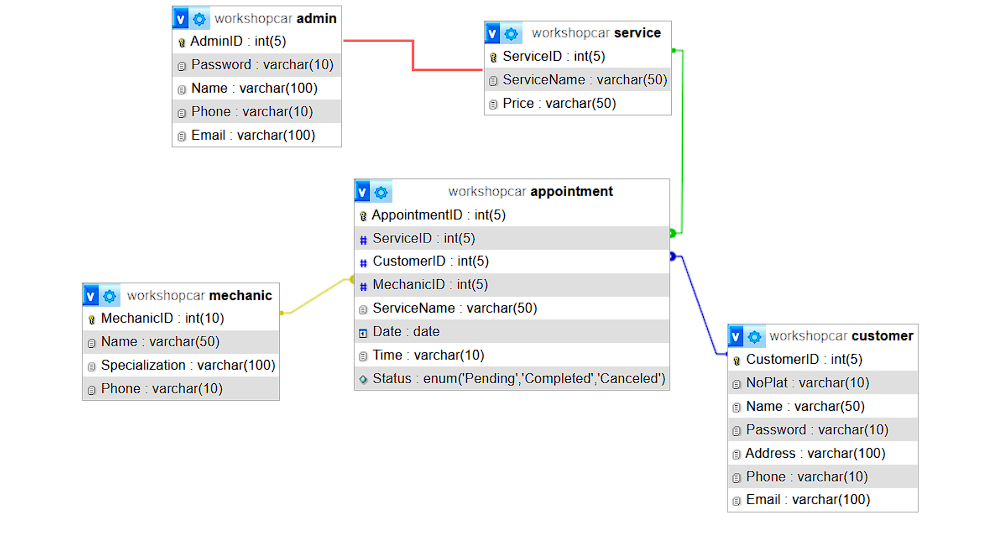Select 'Name : varchar(50)' row in mechanic table
The width and height of the screenshot is (983, 536).
point(181,342)
